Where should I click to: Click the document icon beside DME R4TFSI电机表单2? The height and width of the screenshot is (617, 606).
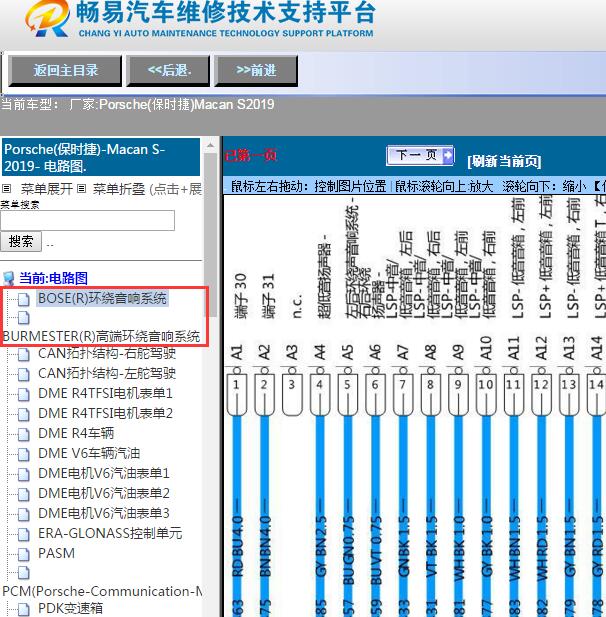[x=24, y=414]
